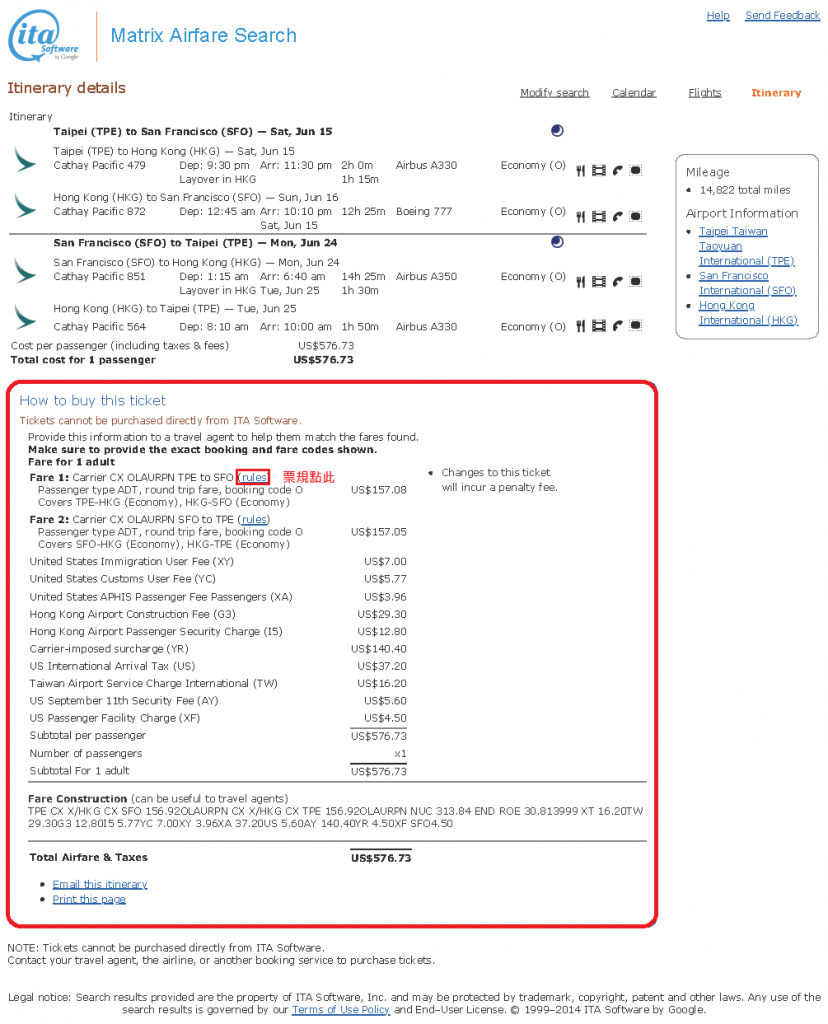Viewport: 828px width, 1024px height.
Task: Click the Taiwan Airport Service Charge International (TW) label
Action: click(x=153, y=683)
